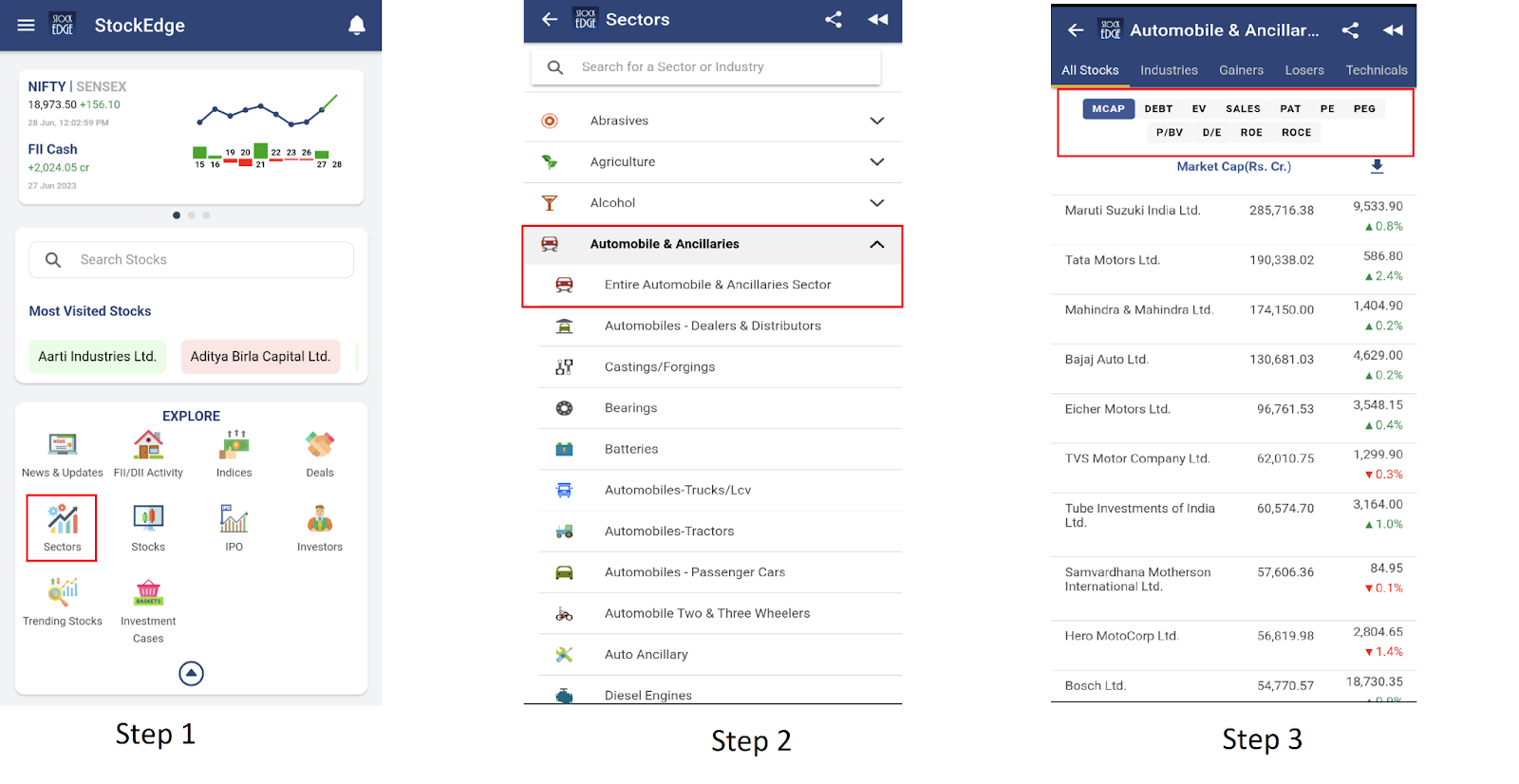Select SALES filter chip
The width and height of the screenshot is (1519, 784).
1243,108
